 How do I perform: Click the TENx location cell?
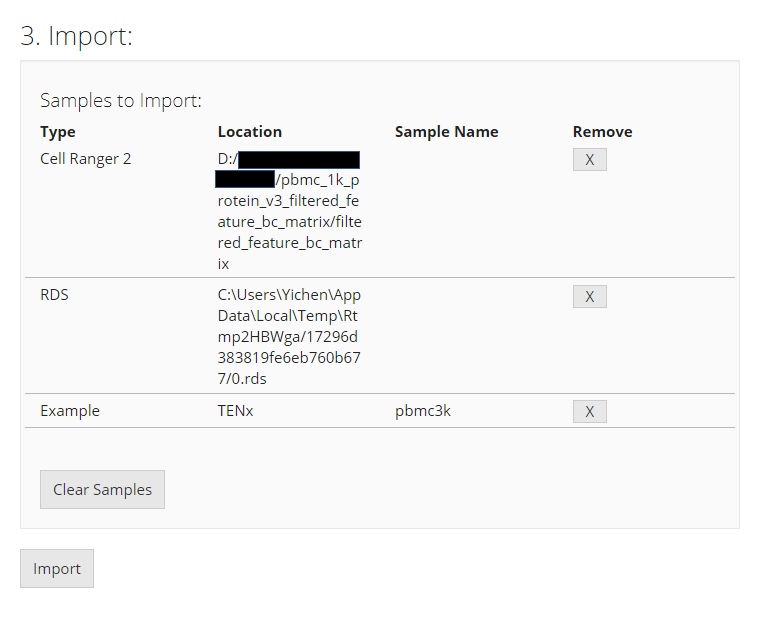[235, 411]
